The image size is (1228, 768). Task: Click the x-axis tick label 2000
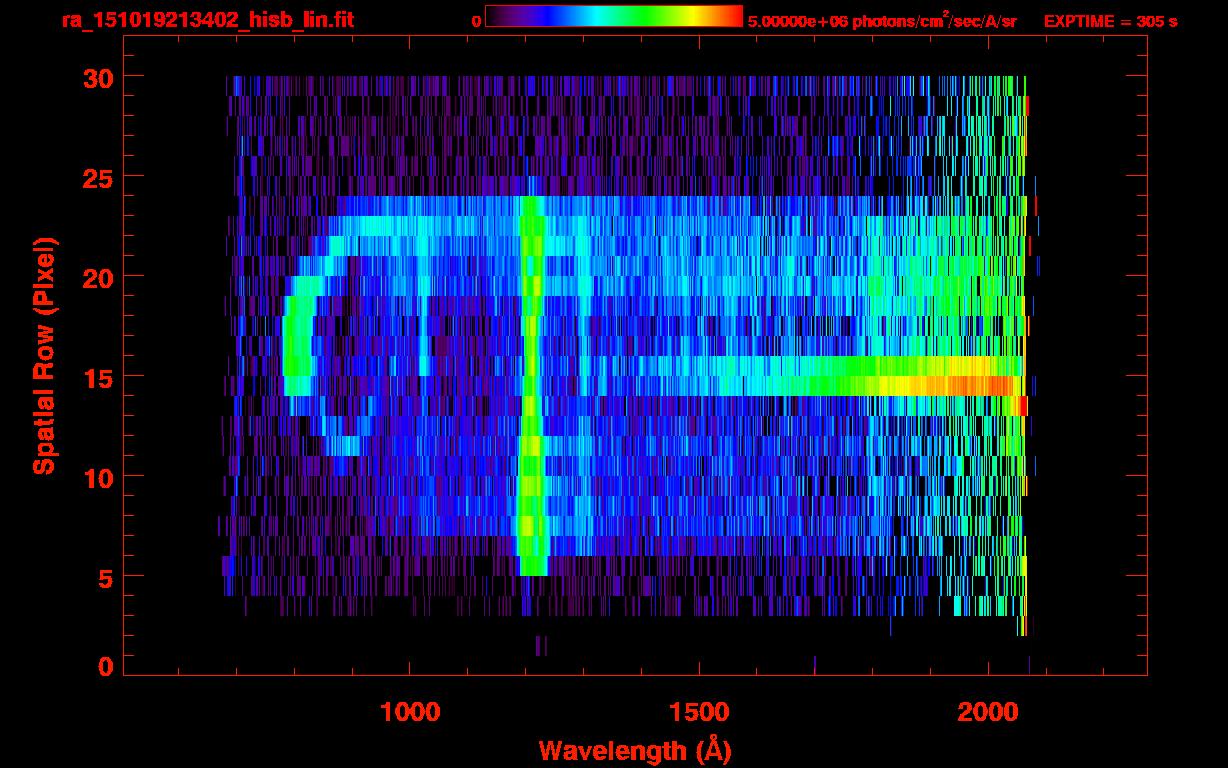click(x=988, y=712)
